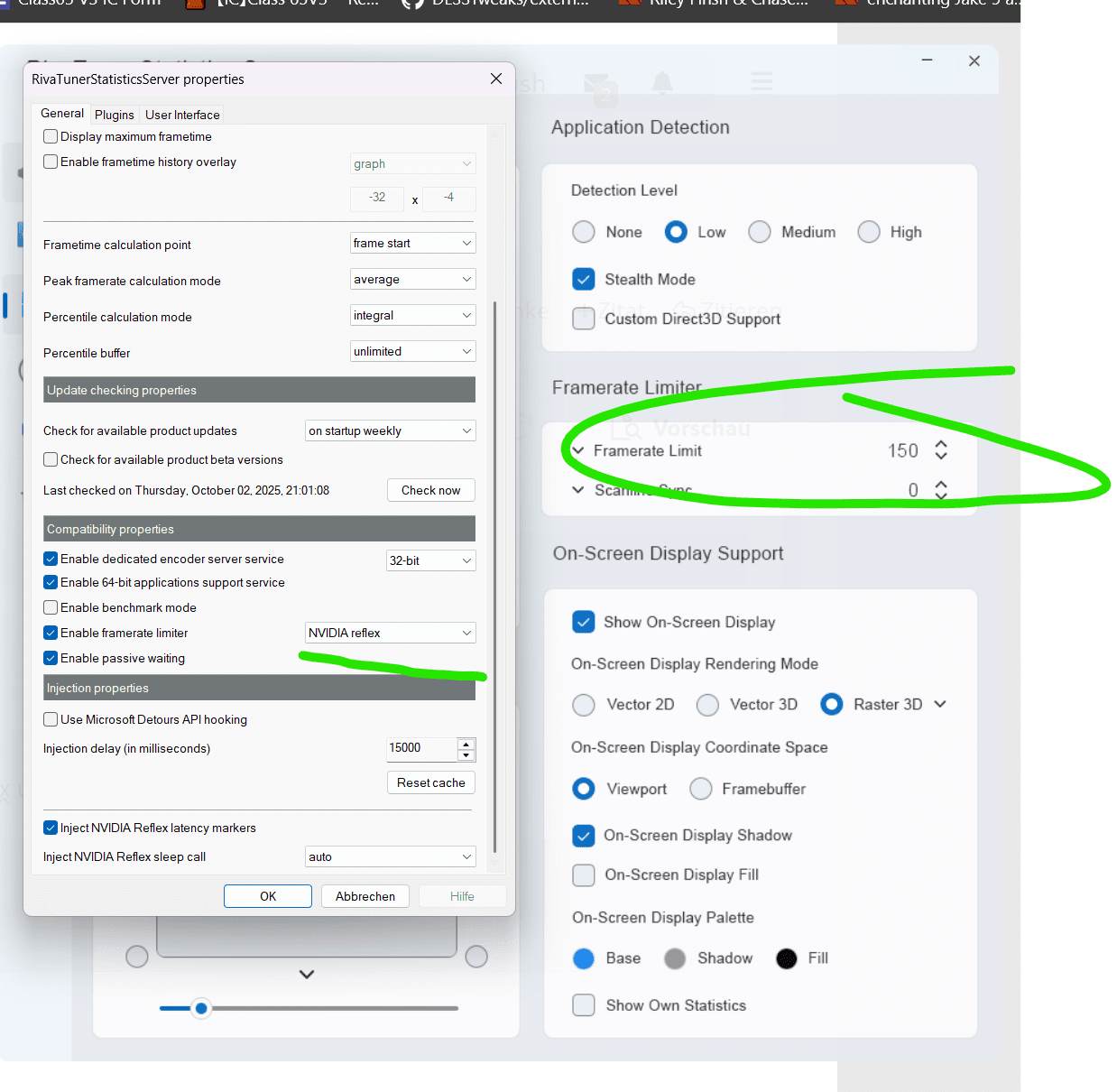Expand Framerate Limit chevron
Image resolution: width=1117 pixels, height=1092 pixels.
(578, 450)
